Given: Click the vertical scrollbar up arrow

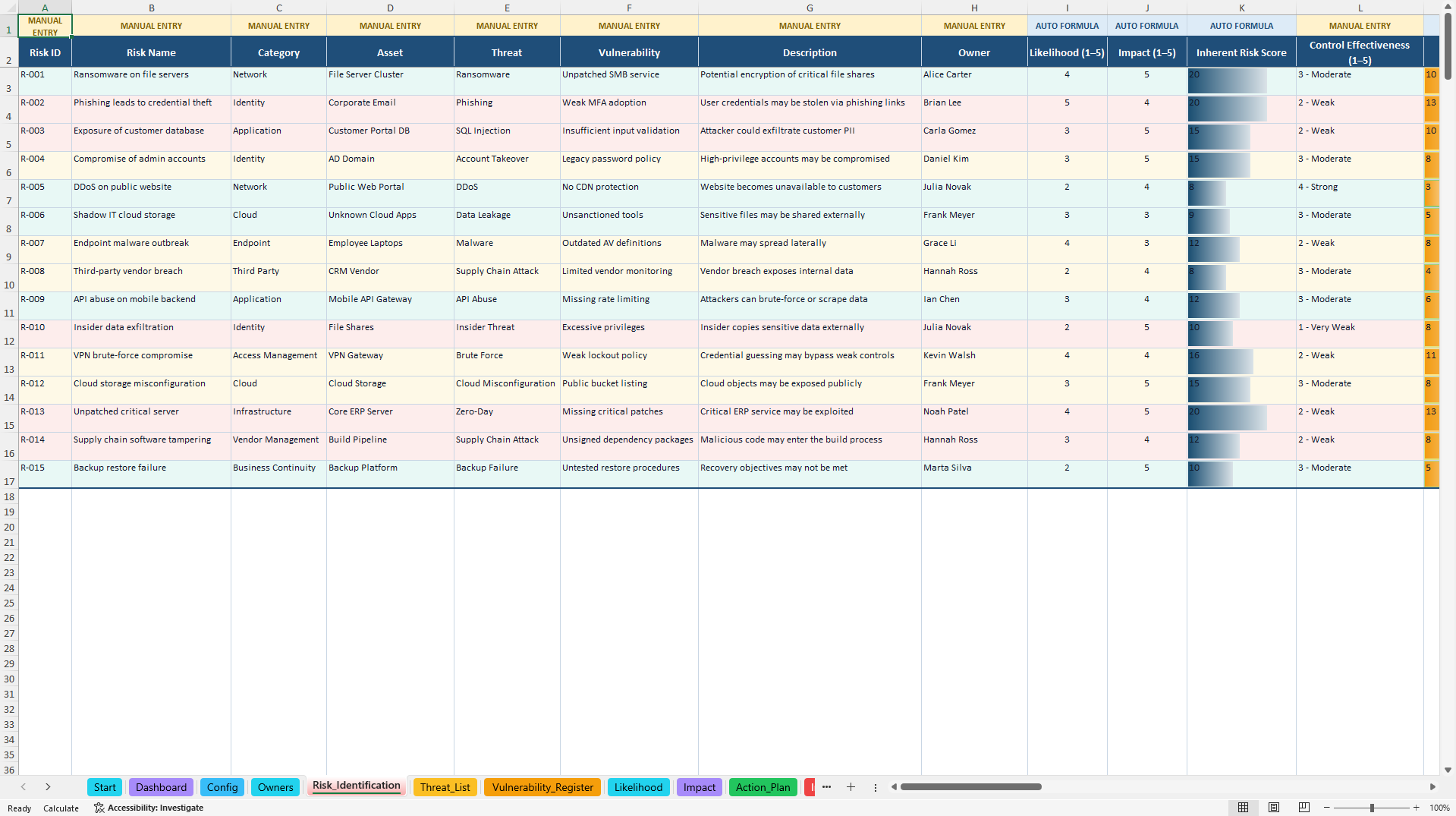Looking at the screenshot, I should [1448, 5].
